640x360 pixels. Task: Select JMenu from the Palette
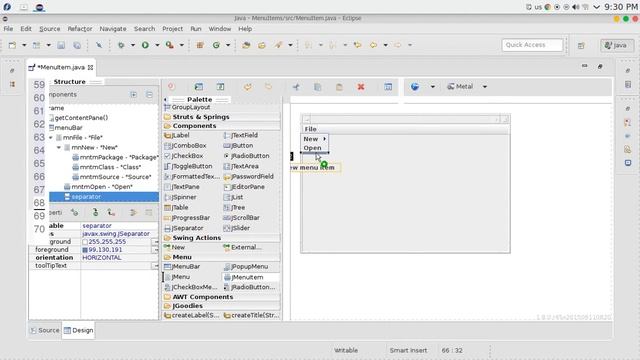click(x=177, y=277)
